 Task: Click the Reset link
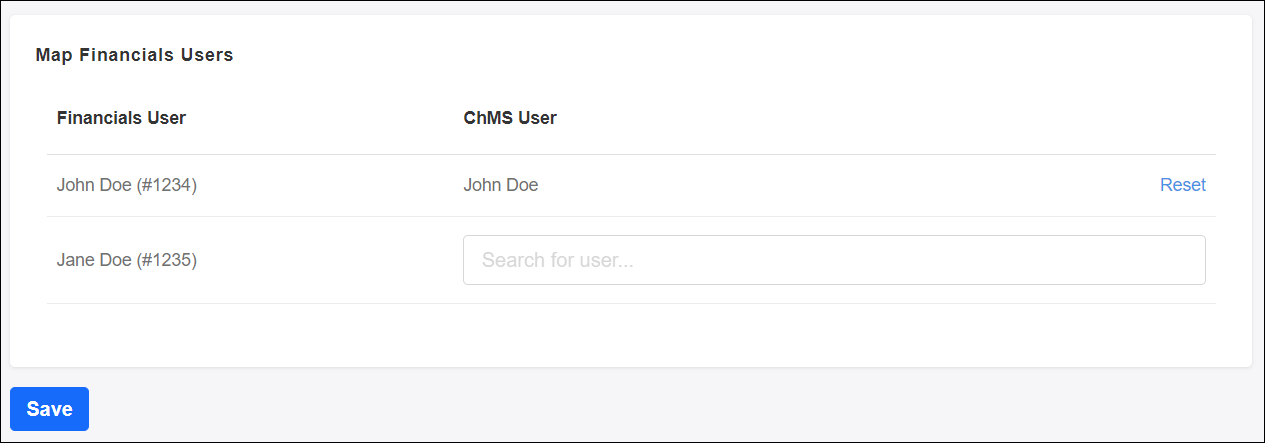click(1182, 185)
